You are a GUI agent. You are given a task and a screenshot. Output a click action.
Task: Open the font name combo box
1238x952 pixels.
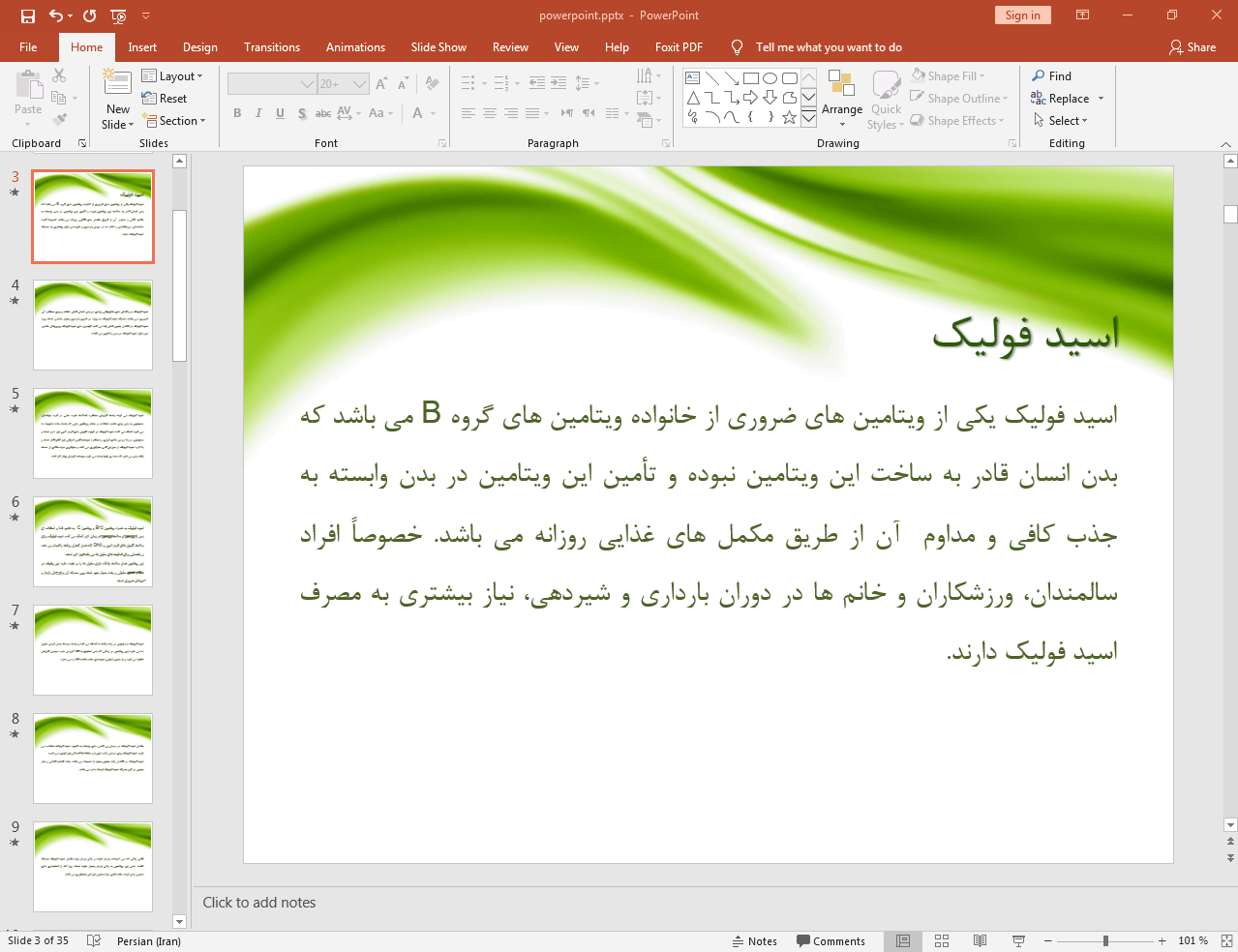(x=272, y=84)
